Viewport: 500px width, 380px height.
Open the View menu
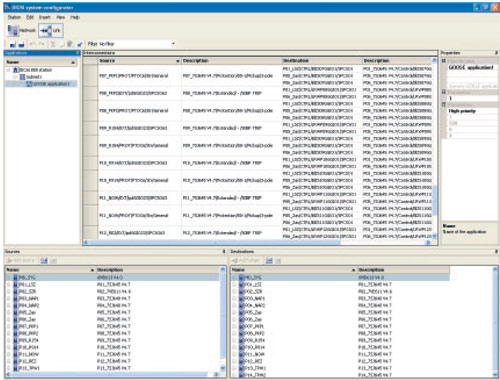click(60, 17)
